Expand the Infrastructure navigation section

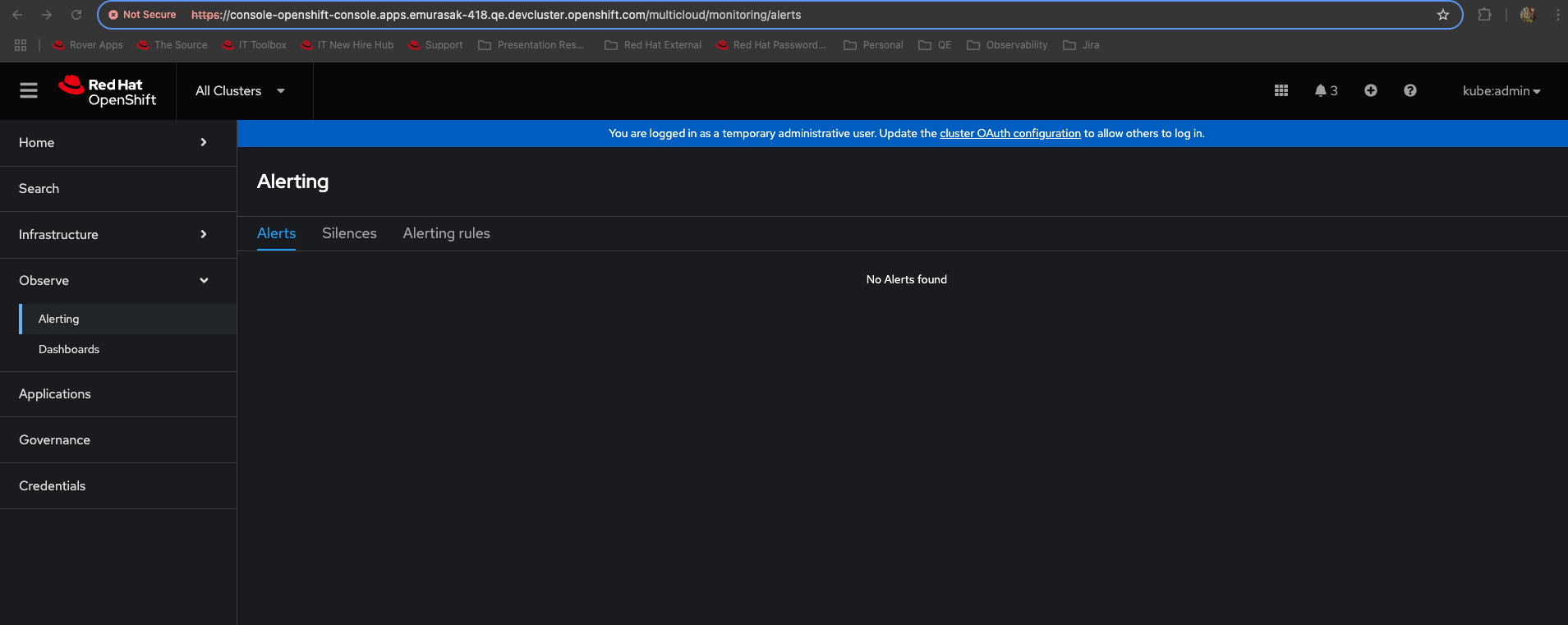tap(118, 235)
